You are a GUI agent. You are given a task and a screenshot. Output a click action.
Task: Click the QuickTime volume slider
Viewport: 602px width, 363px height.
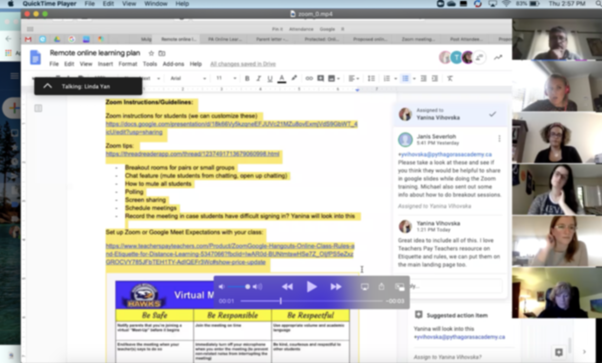[238, 287]
